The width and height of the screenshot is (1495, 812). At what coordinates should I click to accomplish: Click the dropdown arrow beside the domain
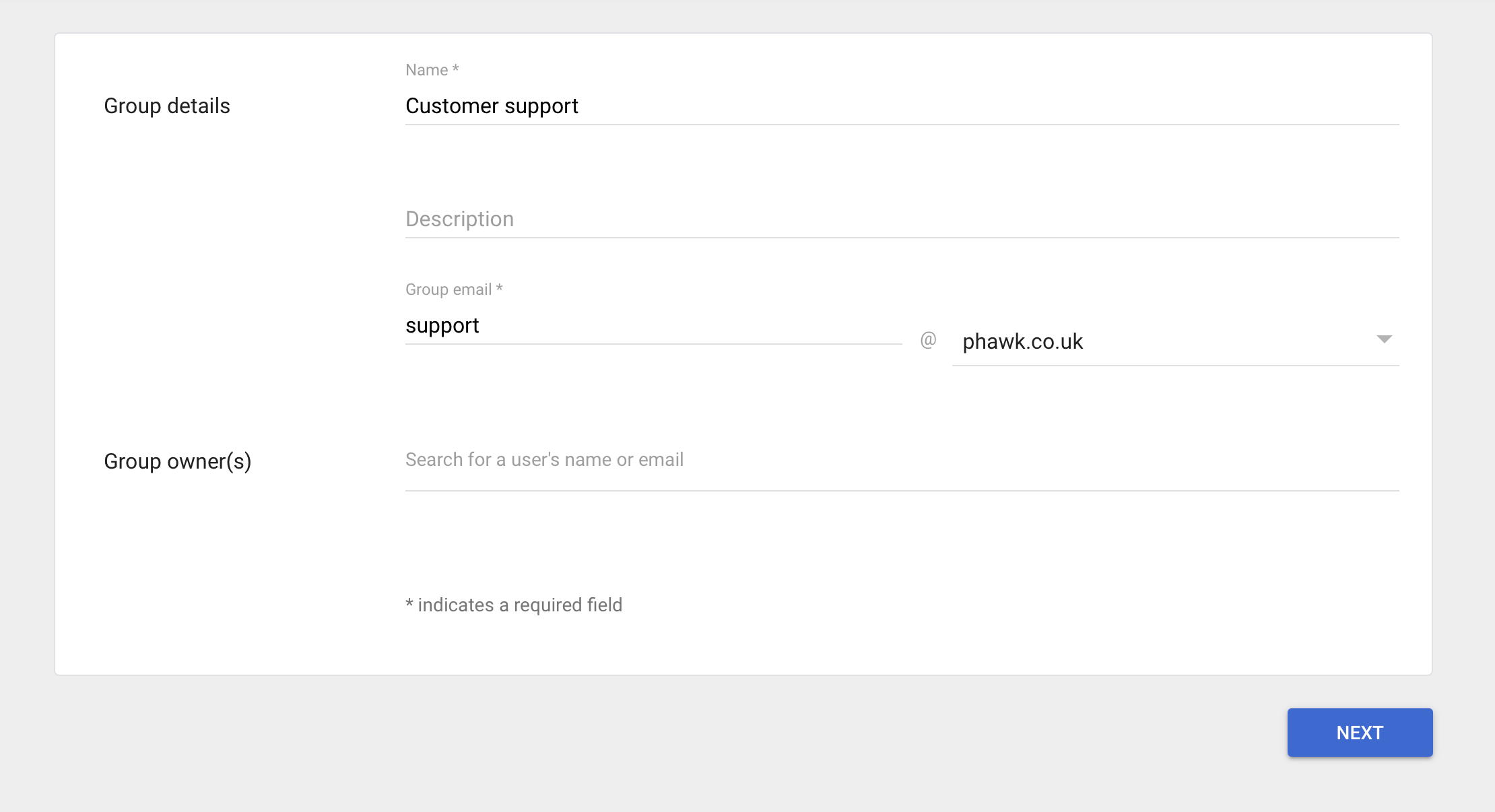1384,339
